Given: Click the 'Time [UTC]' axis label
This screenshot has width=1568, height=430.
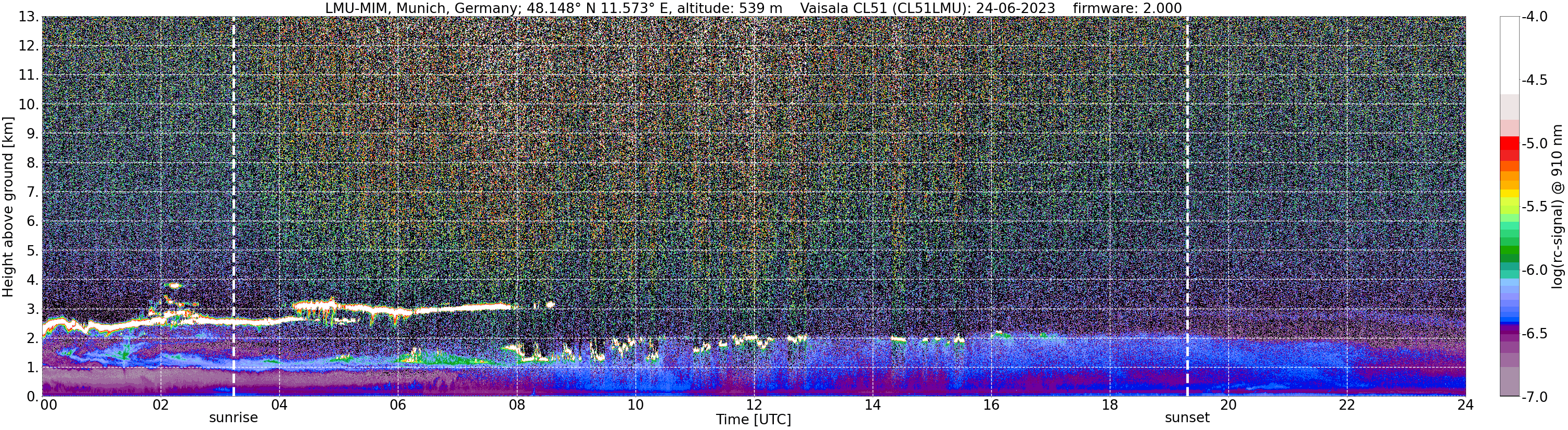Looking at the screenshot, I should tap(754, 420).
